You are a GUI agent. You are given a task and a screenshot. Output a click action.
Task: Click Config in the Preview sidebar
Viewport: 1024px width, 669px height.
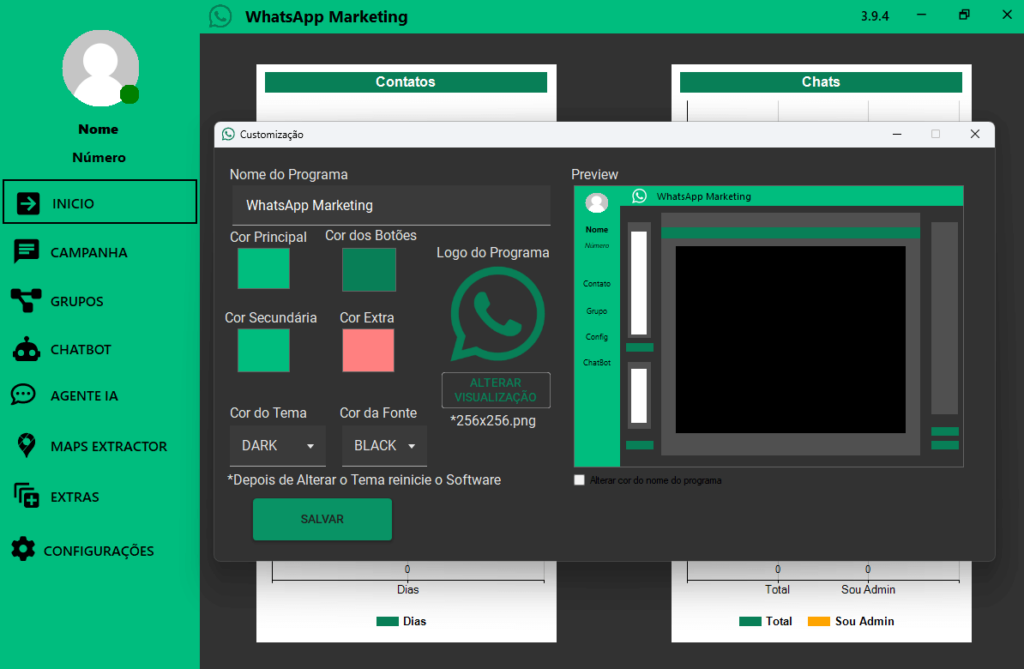(x=597, y=336)
